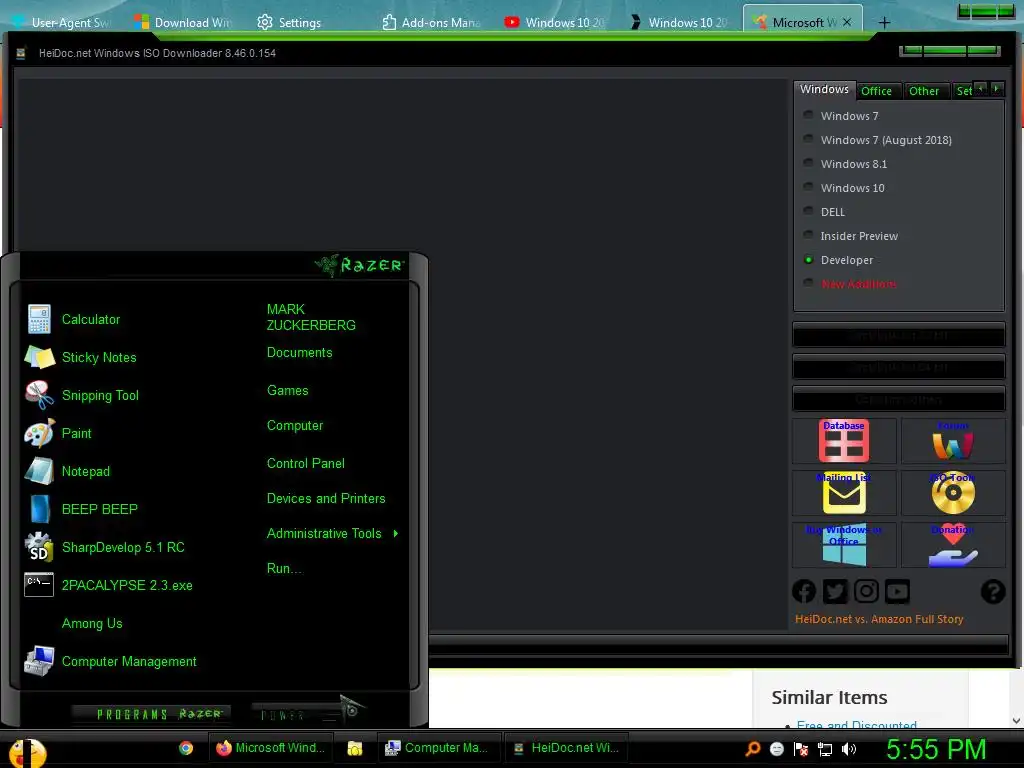Open Devices and Printers
The height and width of the screenshot is (768, 1024).
pos(326,498)
